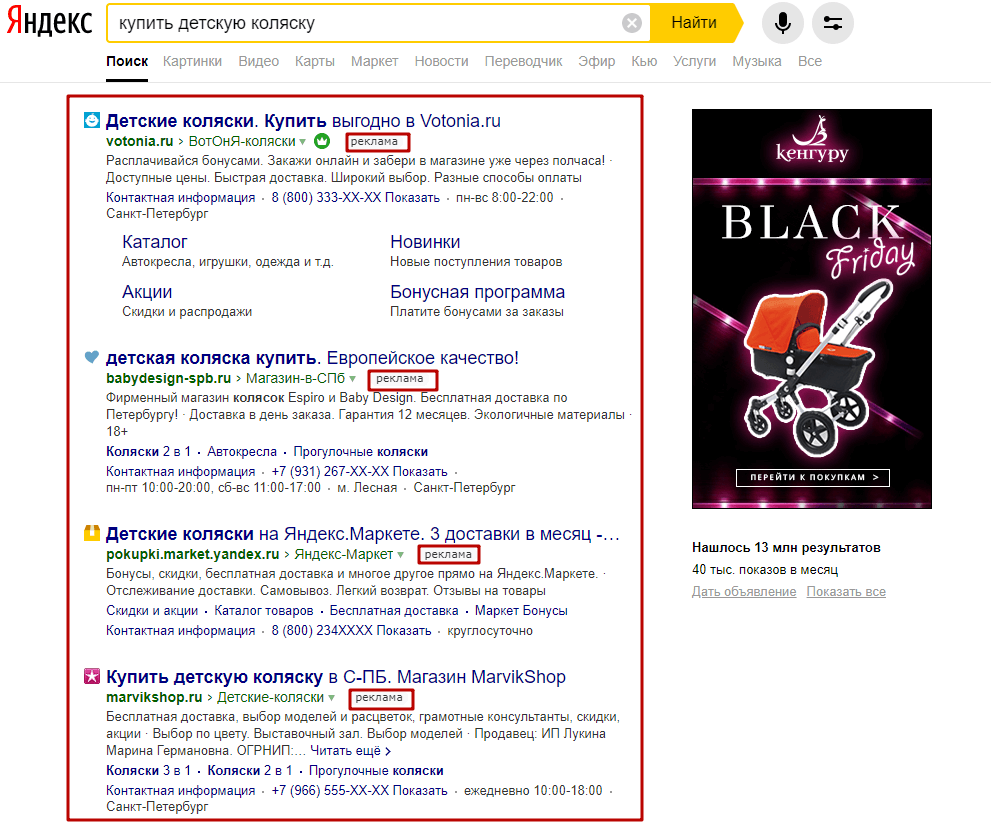Select the Поиск tab
Screen dimensions: 991x825
pyautogui.click(x=127, y=61)
